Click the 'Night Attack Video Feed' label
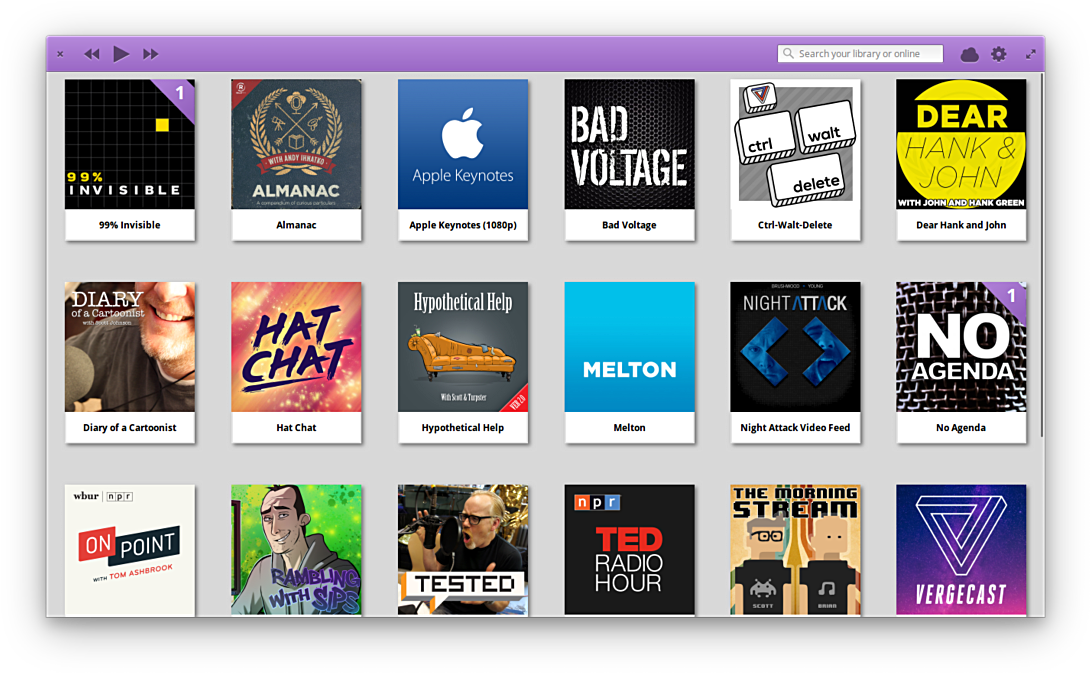1090x673 pixels. pyautogui.click(x=795, y=428)
